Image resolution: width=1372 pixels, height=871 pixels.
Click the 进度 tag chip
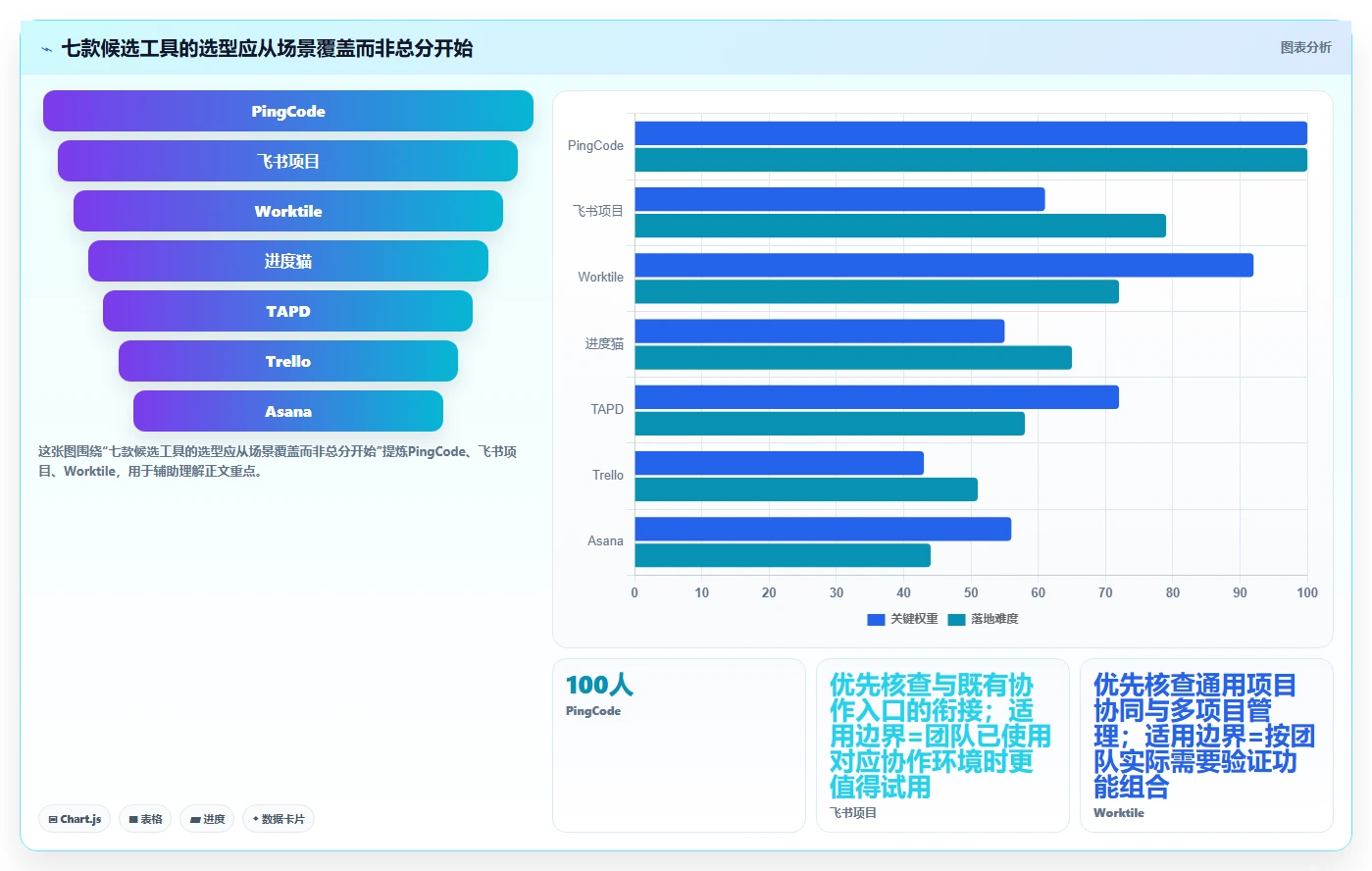tap(207, 819)
